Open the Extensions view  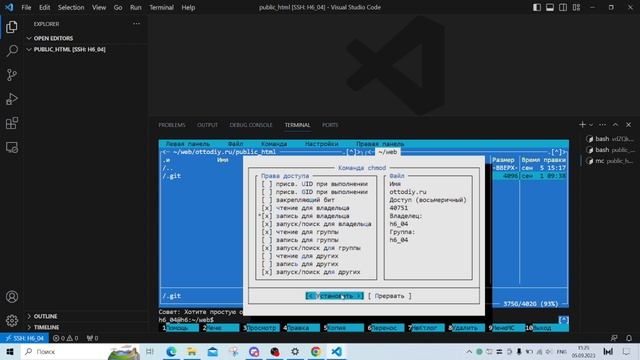coord(12,123)
